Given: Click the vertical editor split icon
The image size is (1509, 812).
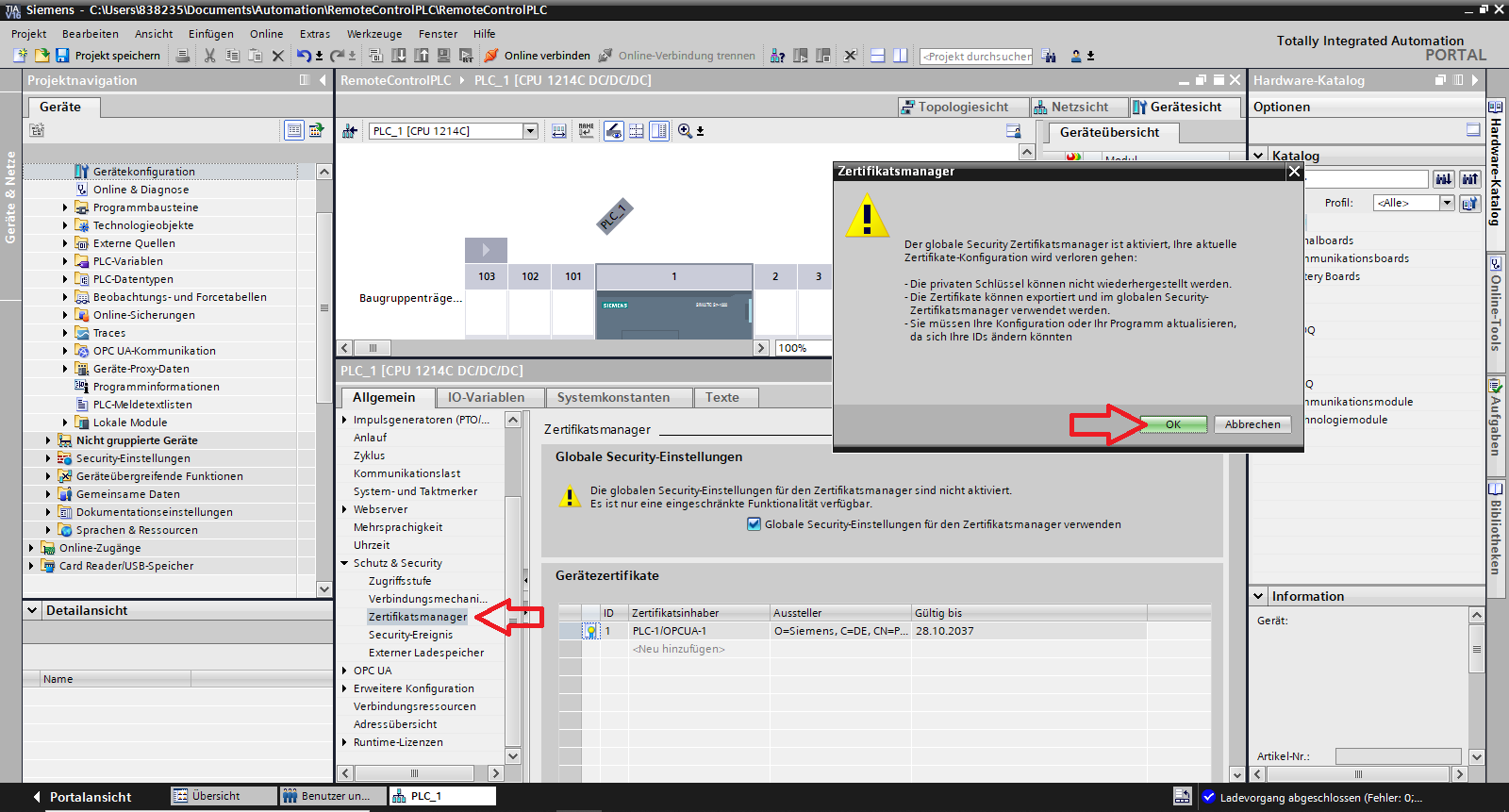Looking at the screenshot, I should (900, 56).
